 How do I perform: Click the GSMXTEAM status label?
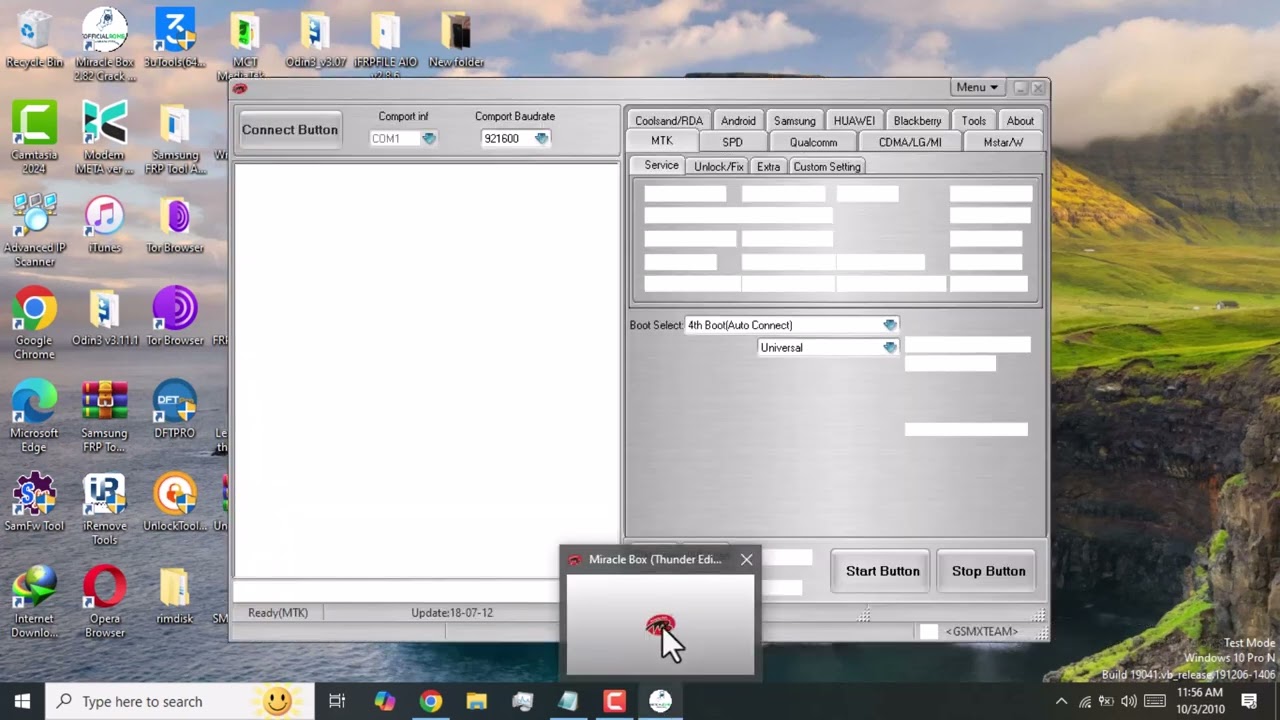tap(982, 632)
